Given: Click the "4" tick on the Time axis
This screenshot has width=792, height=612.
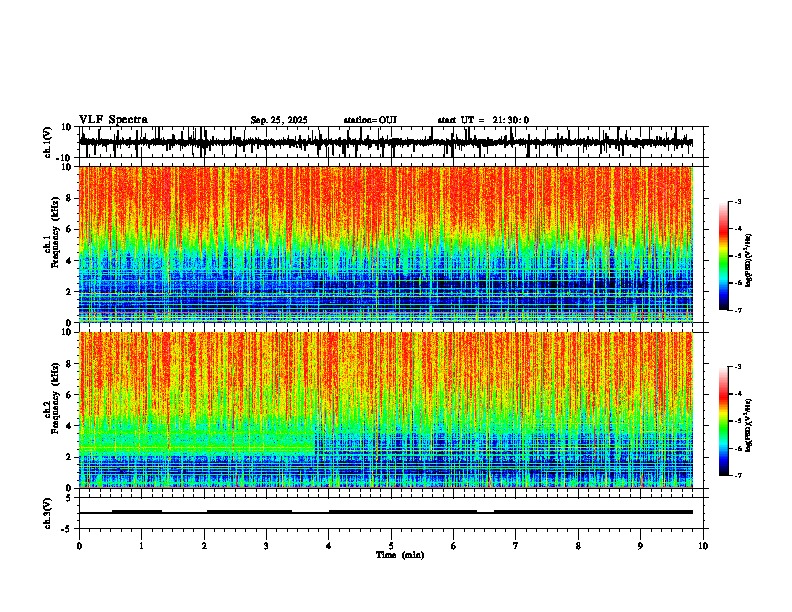Looking at the screenshot, I should 328,546.
